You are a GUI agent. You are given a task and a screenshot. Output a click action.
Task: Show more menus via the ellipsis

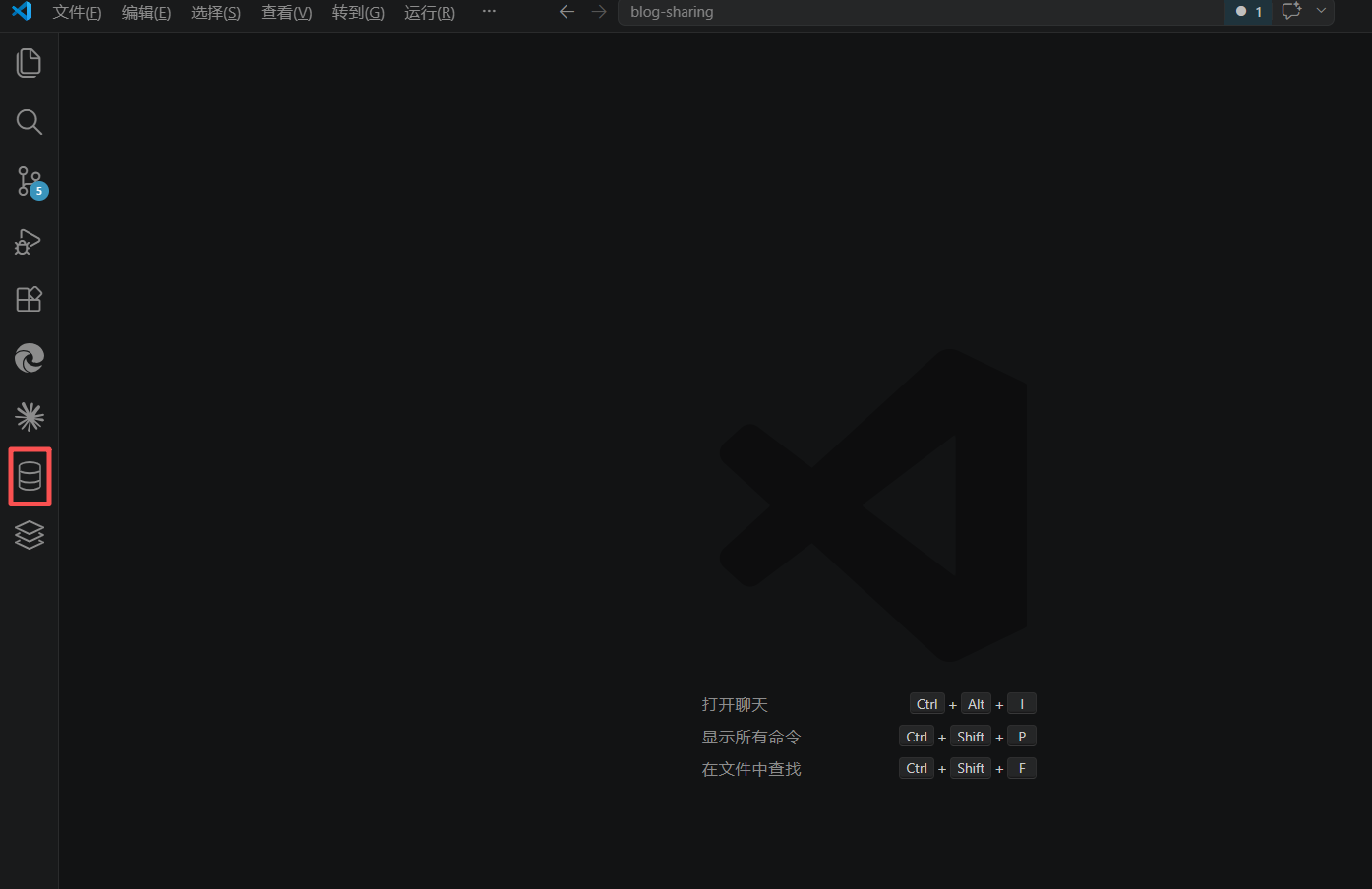pos(489,12)
